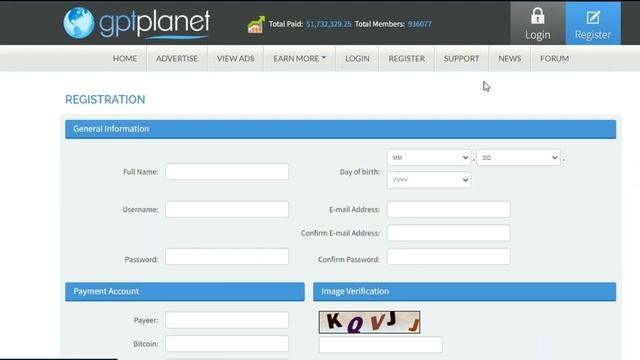Click the General Information section header
The image size is (640, 360).
click(x=340, y=129)
